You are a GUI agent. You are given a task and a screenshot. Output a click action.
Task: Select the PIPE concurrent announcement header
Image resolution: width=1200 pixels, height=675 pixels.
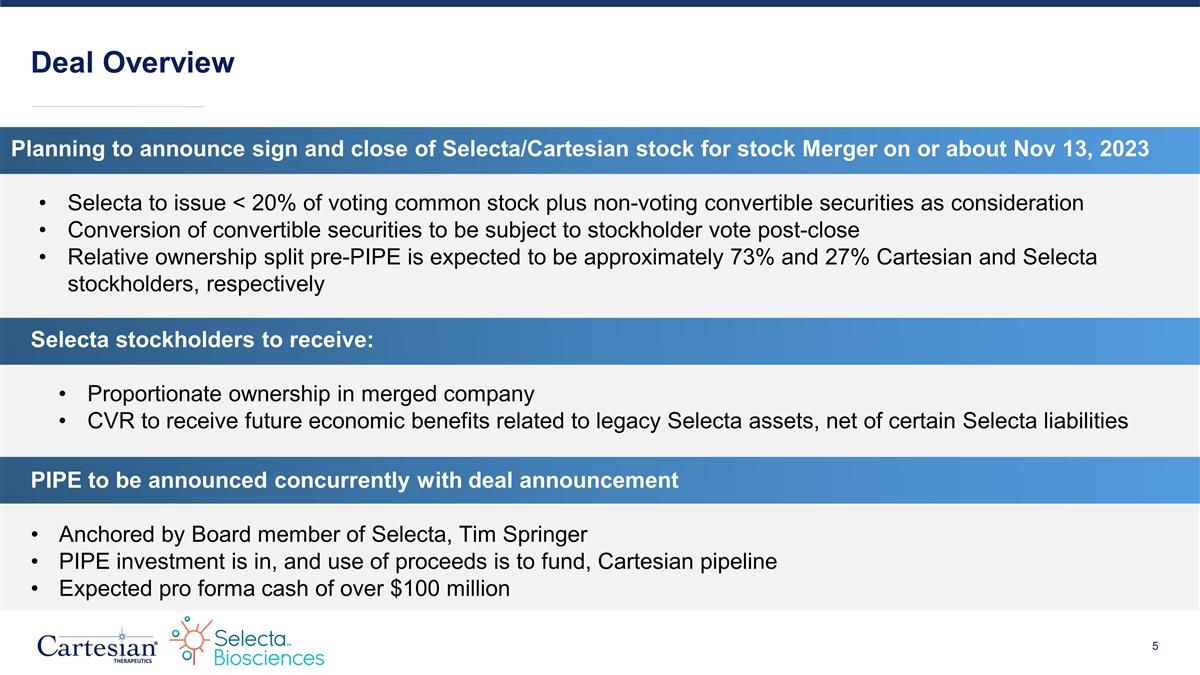[x=355, y=480]
